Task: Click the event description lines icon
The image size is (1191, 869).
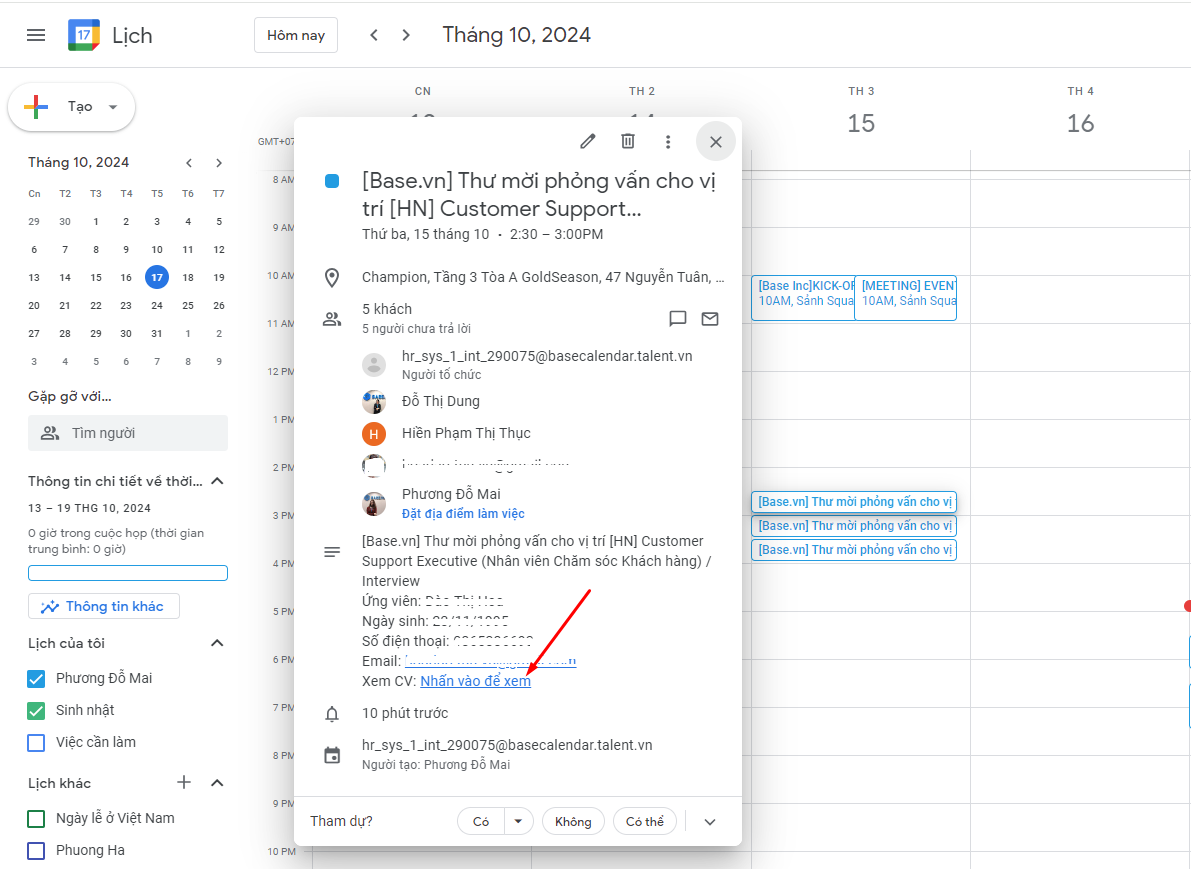Action: (332, 552)
